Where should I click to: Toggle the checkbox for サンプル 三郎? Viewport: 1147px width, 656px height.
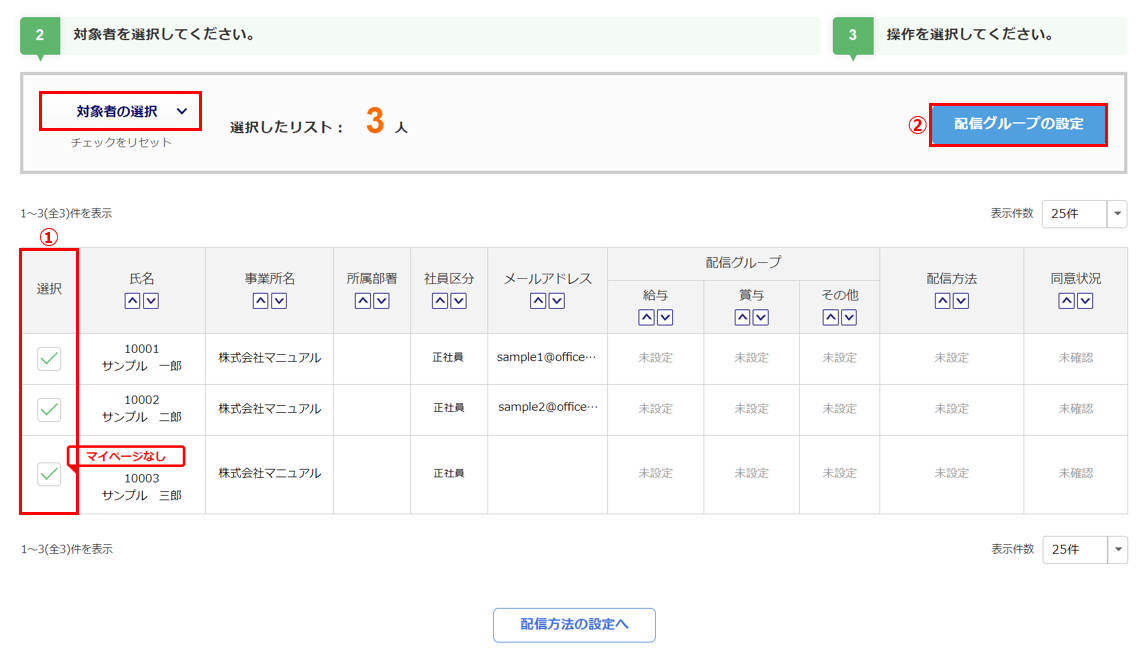pos(49,475)
